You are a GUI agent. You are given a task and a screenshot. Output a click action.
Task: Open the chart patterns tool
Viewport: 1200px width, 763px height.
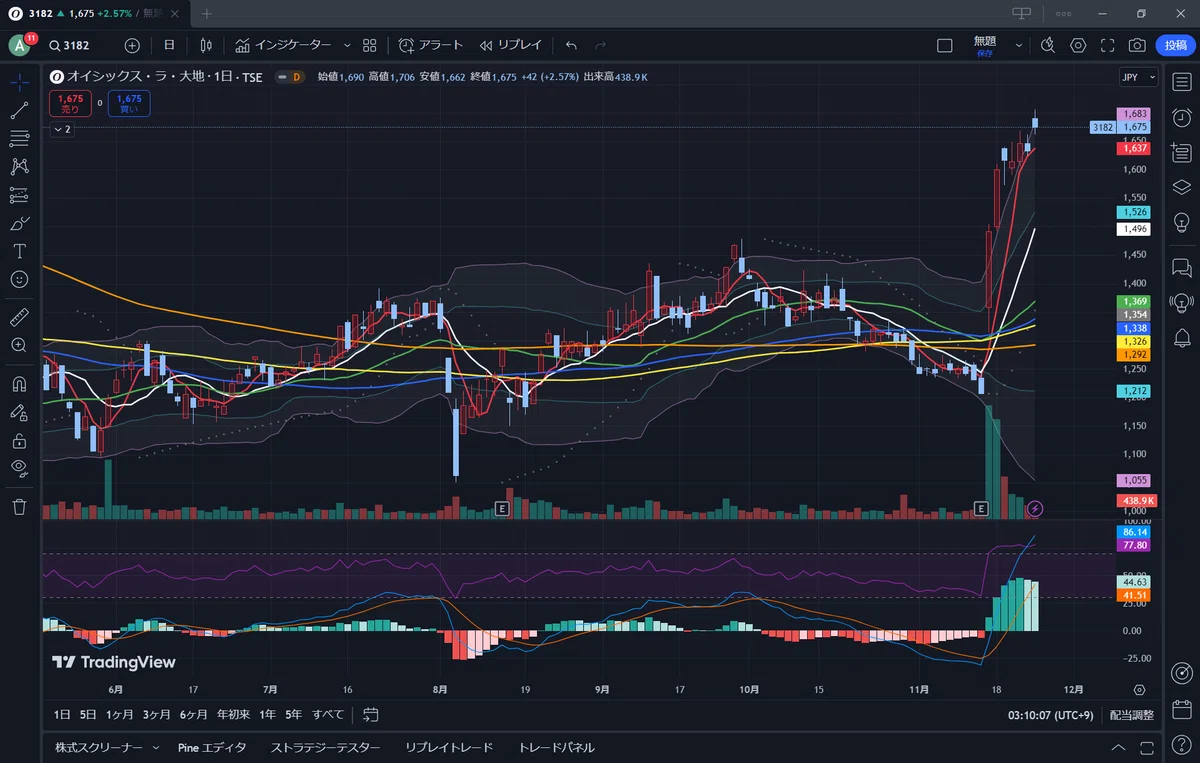coord(19,167)
